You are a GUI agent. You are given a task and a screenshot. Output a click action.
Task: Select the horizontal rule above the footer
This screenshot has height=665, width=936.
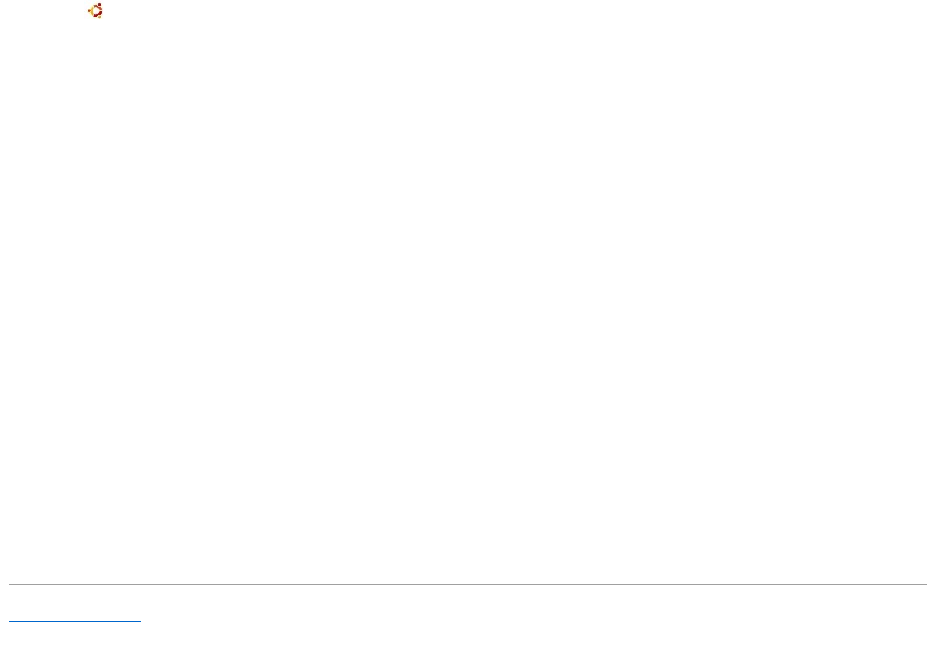[x=468, y=584]
